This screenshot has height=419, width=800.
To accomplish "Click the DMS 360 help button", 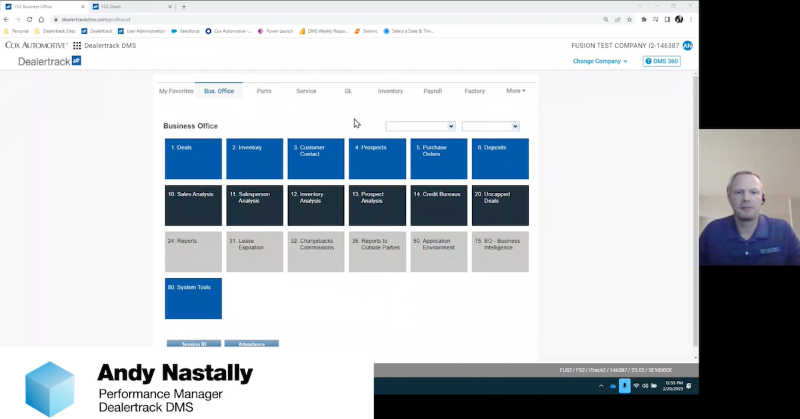I will pyautogui.click(x=661, y=61).
